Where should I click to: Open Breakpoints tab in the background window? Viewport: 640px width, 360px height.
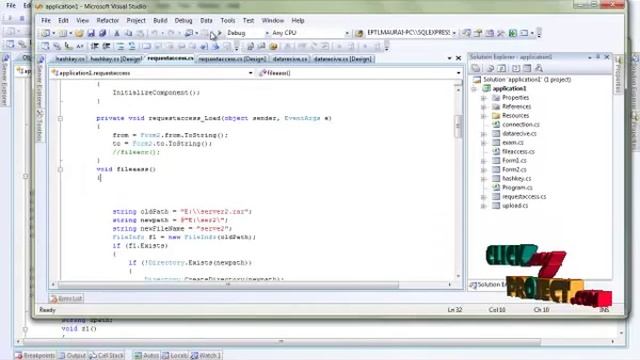coord(34,356)
